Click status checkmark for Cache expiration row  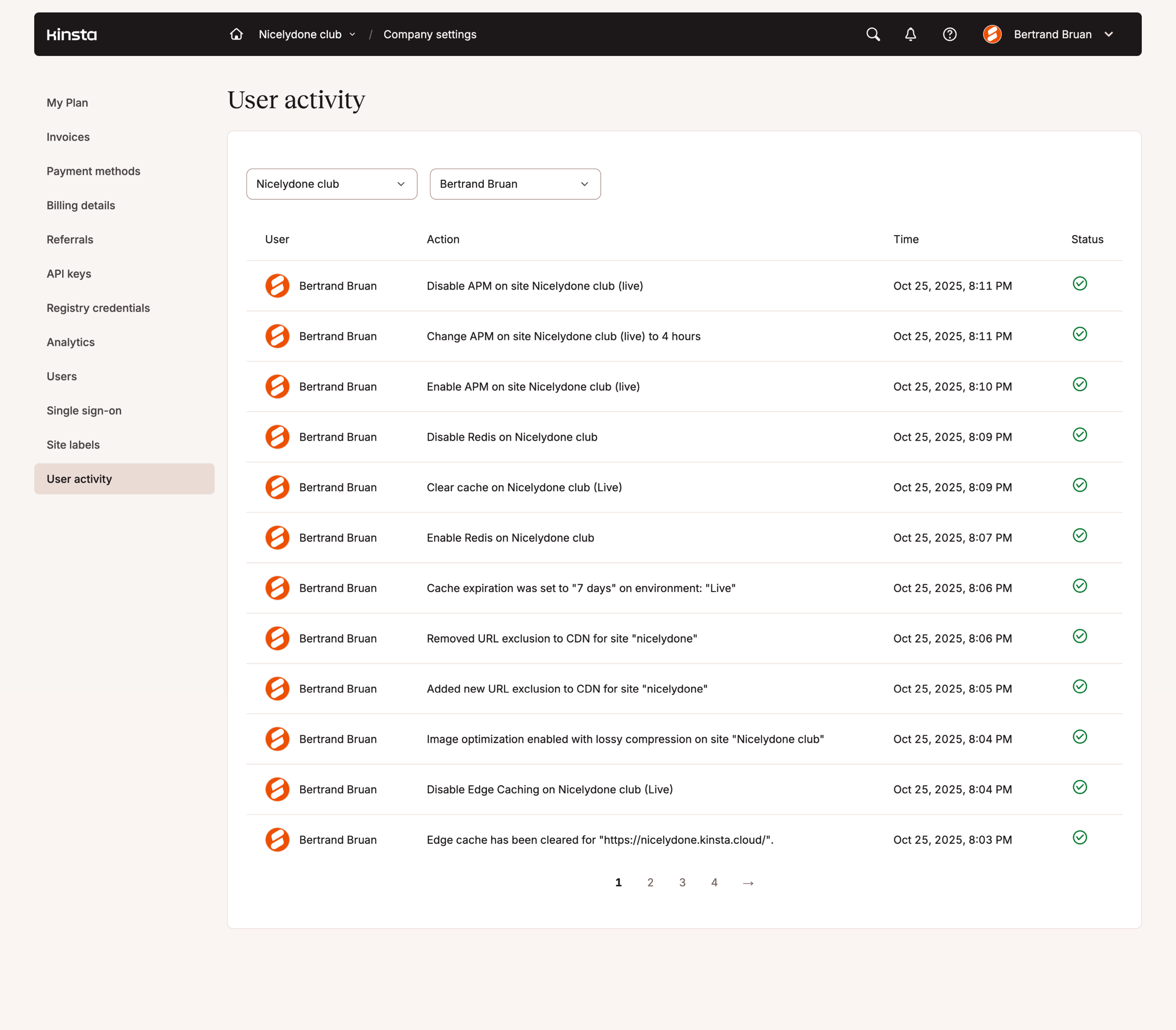pos(1080,586)
